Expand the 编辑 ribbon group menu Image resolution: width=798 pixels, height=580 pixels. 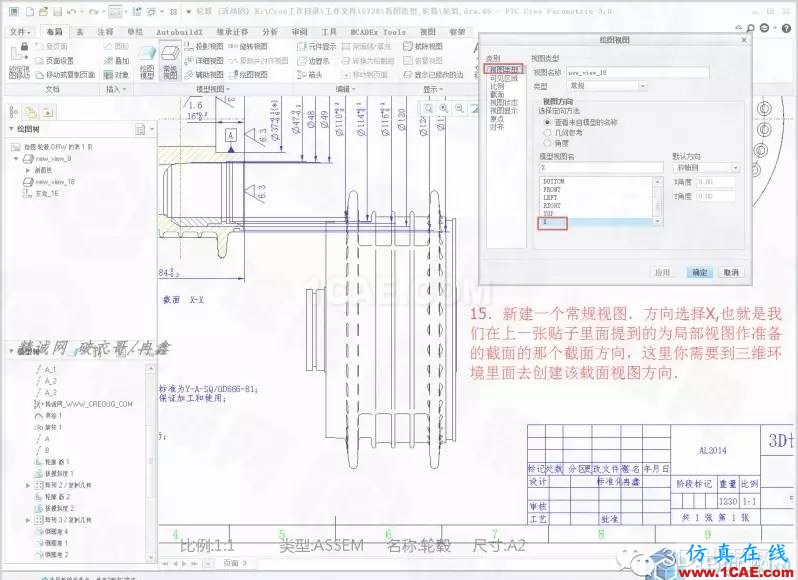pos(346,89)
